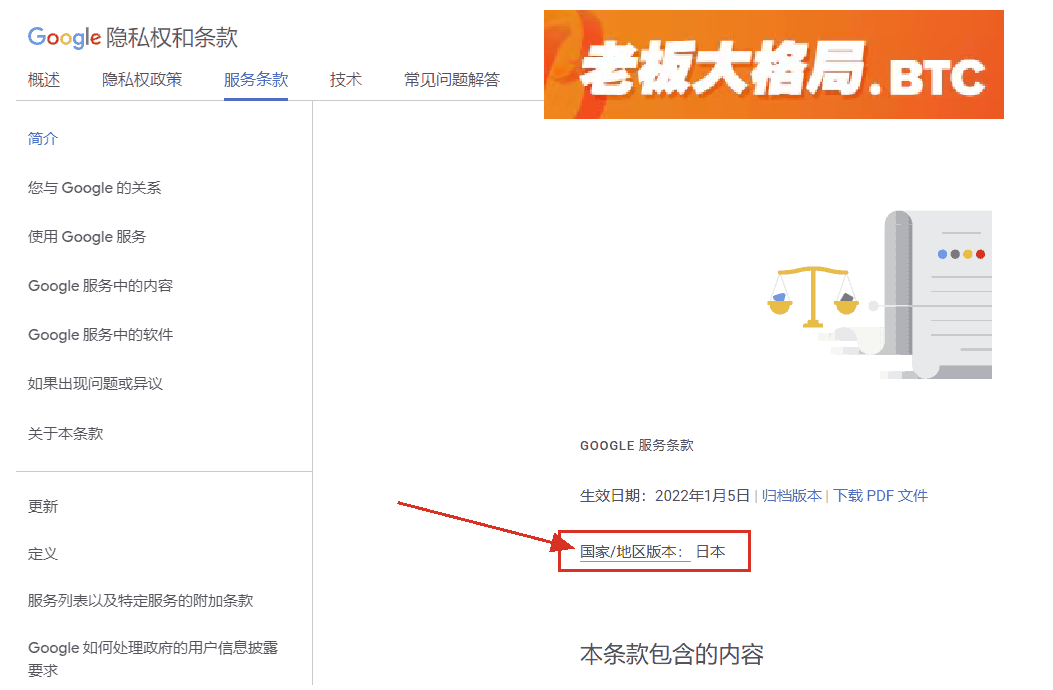The width and height of the screenshot is (1053, 690).
Task: Open Google 服务中的软件 sidebar item
Action: pos(100,335)
